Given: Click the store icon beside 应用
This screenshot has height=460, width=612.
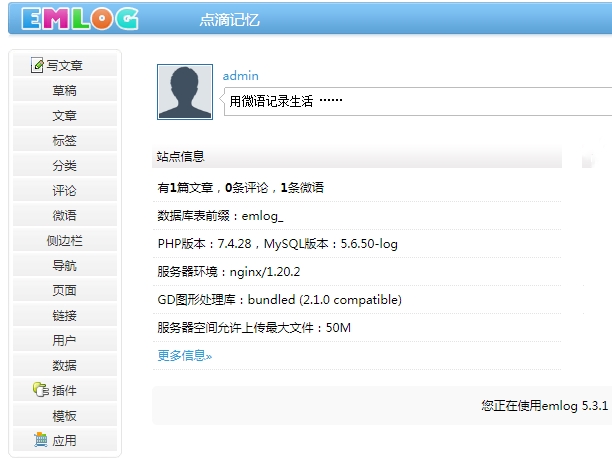Looking at the screenshot, I should click(x=40, y=440).
